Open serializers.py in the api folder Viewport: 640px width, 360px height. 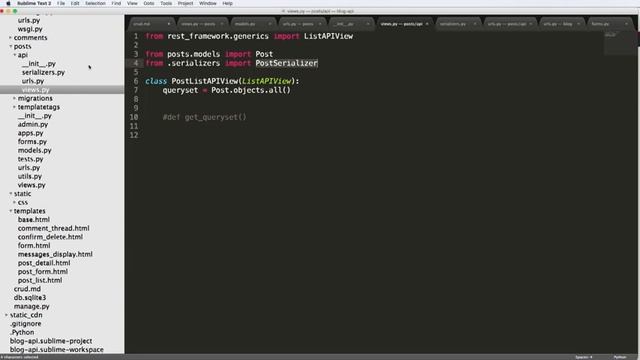click(x=43, y=72)
